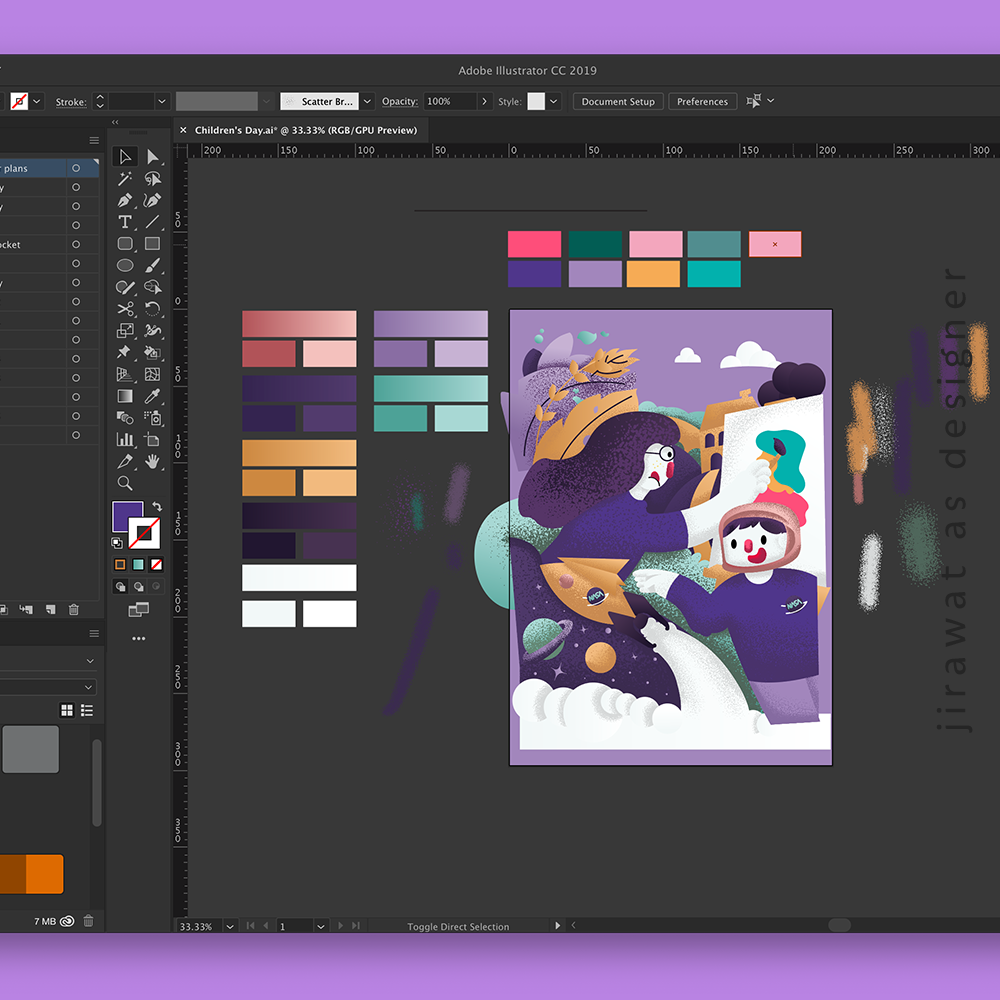The image size is (1000, 1000).
Task: Select the Blend tool
Action: 125,418
